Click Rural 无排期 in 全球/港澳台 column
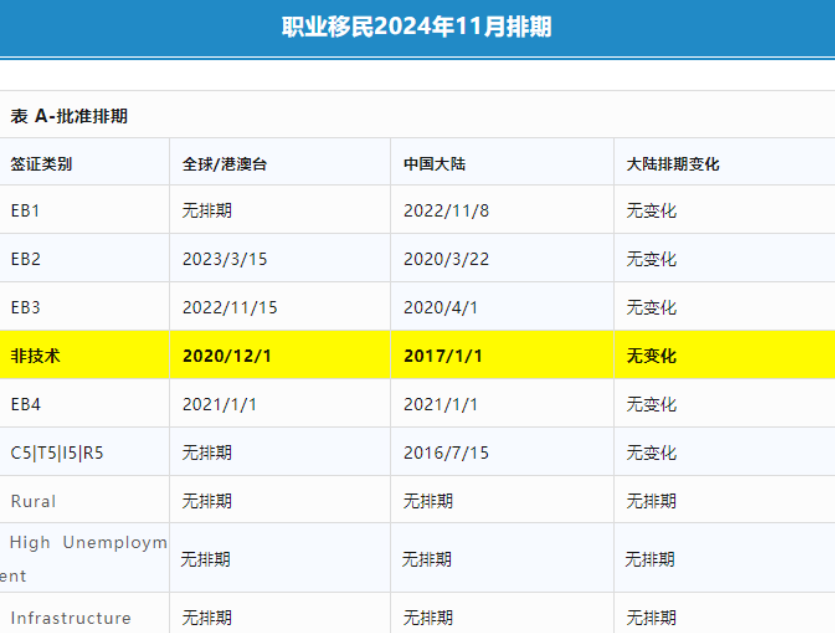Viewport: 835px width, 633px height. click(207, 502)
